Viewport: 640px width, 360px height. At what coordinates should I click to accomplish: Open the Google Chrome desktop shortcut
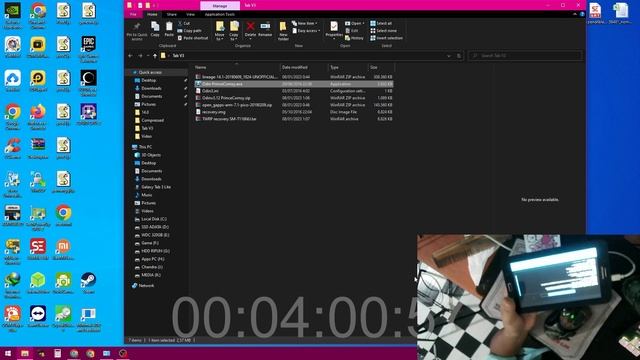[13, 117]
